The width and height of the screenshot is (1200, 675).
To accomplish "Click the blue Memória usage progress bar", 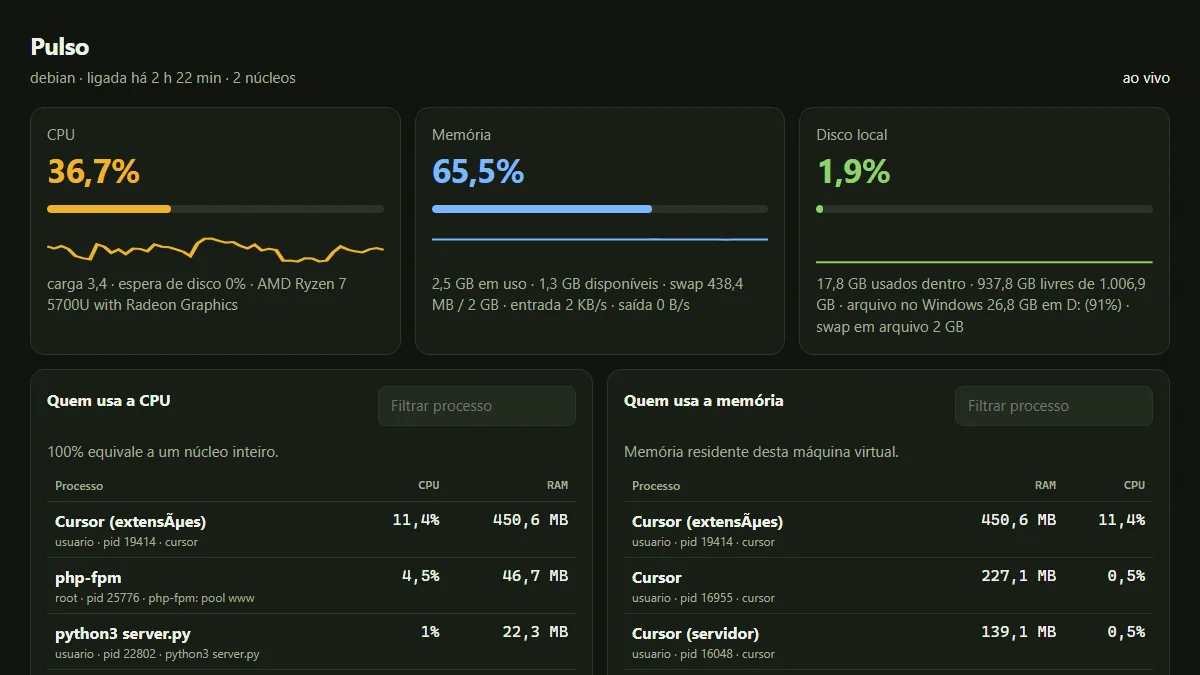I will (x=600, y=209).
